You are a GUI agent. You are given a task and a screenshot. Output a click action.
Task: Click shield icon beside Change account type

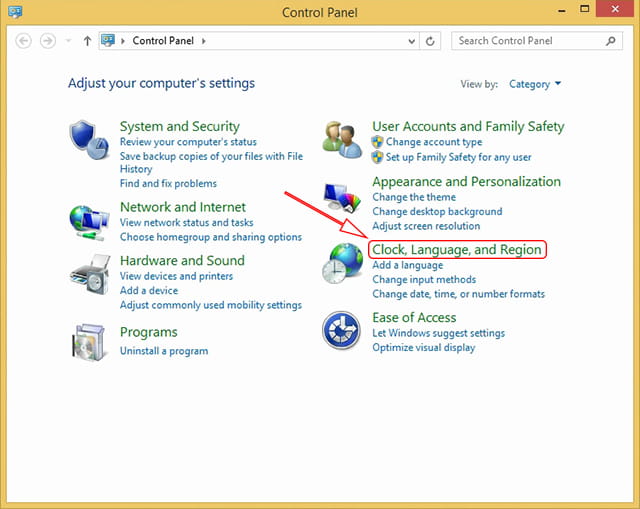click(378, 142)
